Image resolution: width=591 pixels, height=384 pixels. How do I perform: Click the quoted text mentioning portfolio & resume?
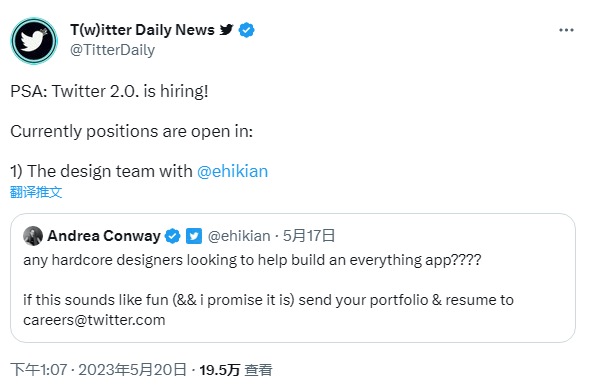(268, 310)
